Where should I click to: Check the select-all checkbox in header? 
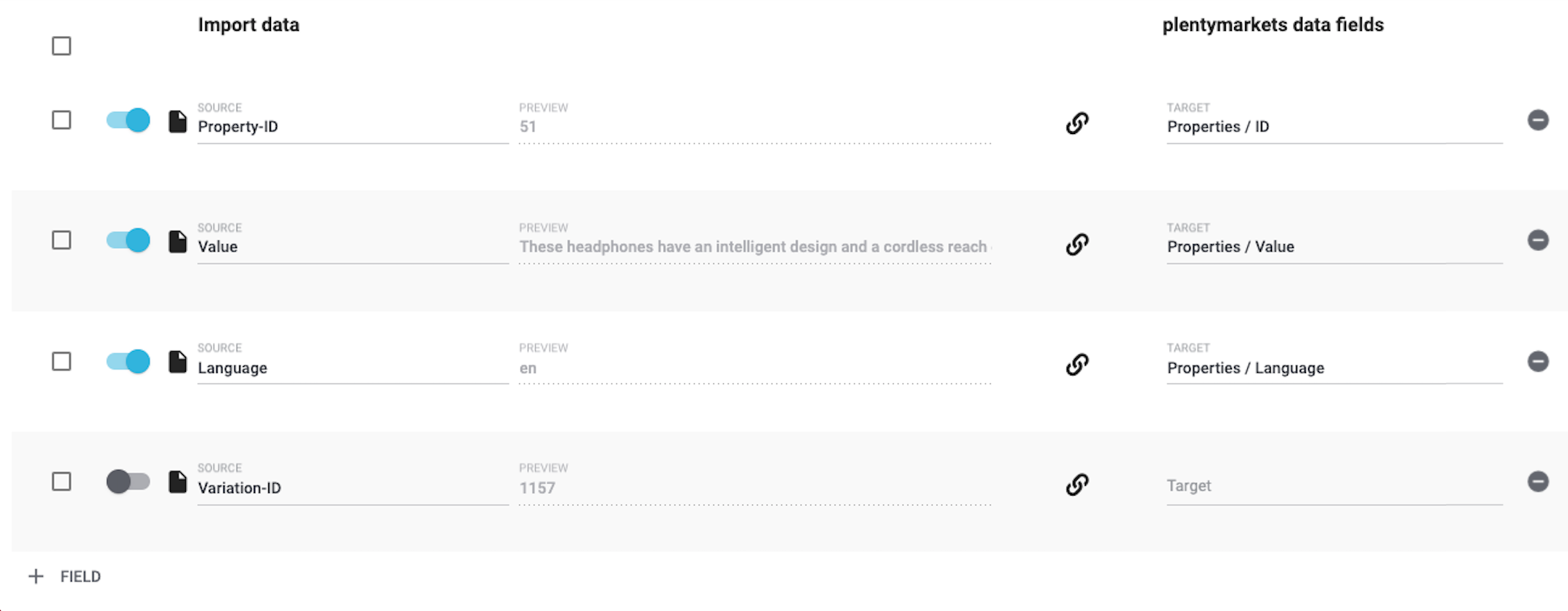click(x=62, y=46)
